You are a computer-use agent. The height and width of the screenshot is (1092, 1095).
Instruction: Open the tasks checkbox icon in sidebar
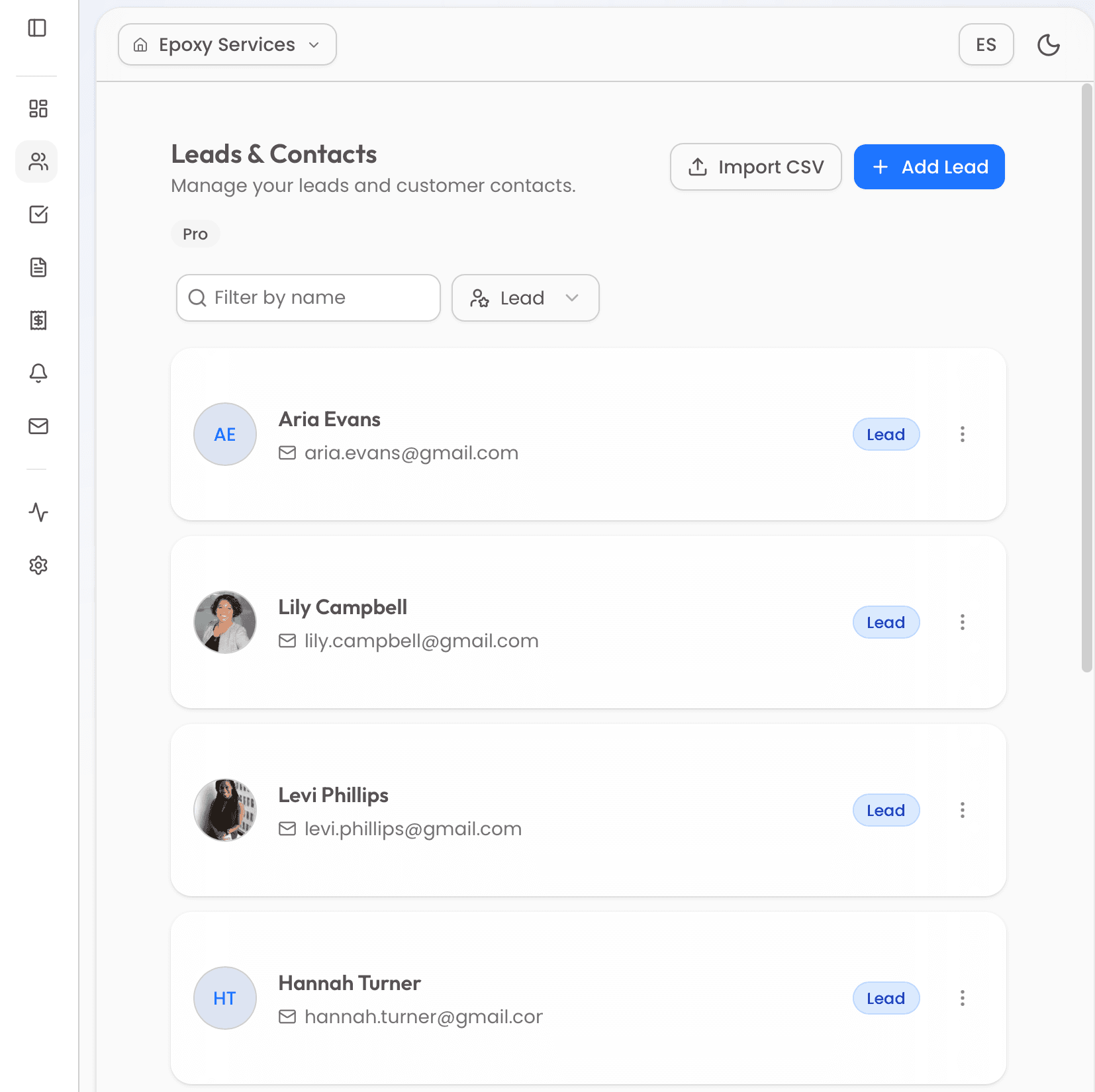coord(38,214)
